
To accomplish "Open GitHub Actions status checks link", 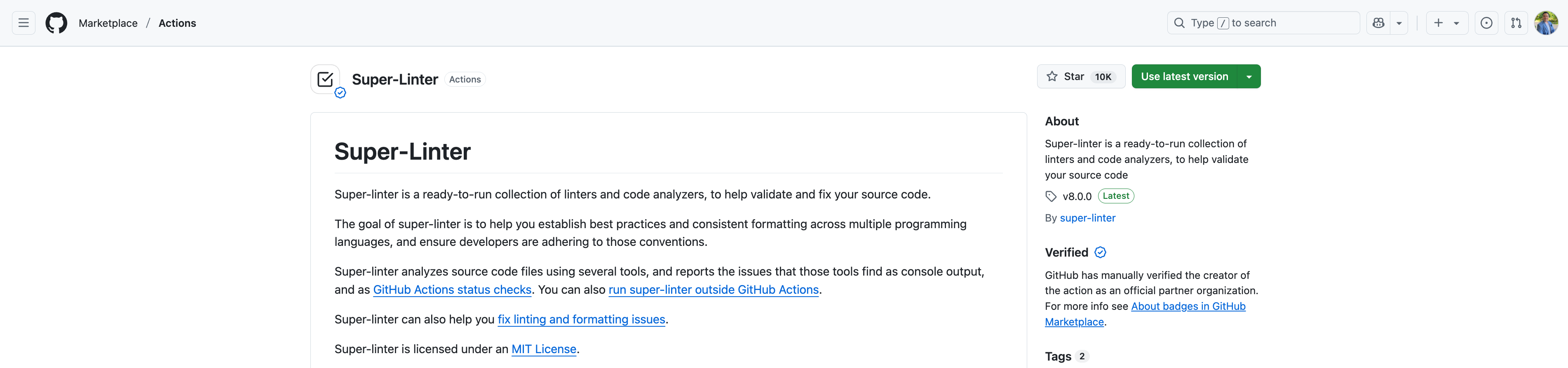I will (x=452, y=290).
